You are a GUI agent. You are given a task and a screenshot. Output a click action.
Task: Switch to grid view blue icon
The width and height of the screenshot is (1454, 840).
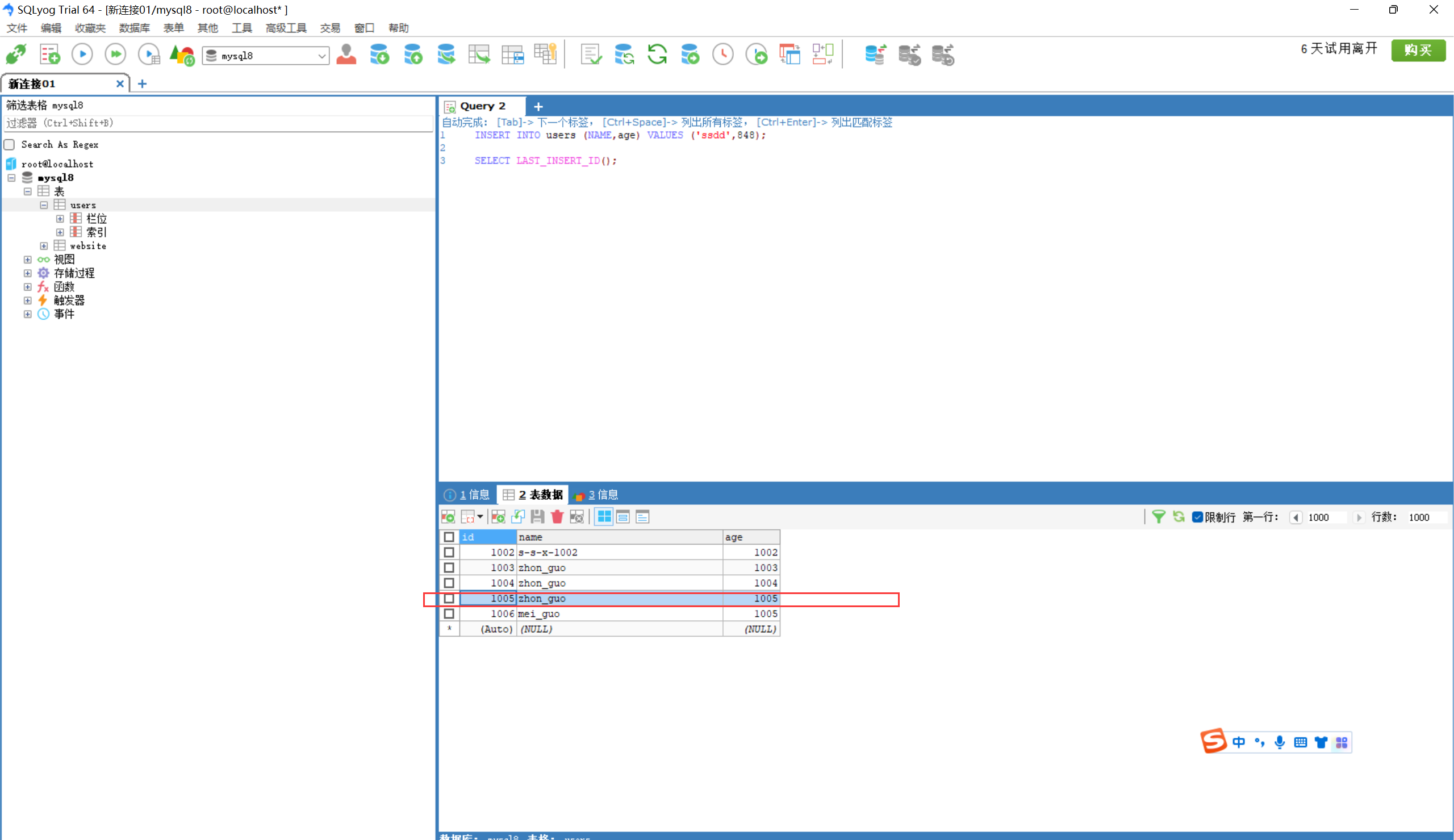tap(604, 517)
